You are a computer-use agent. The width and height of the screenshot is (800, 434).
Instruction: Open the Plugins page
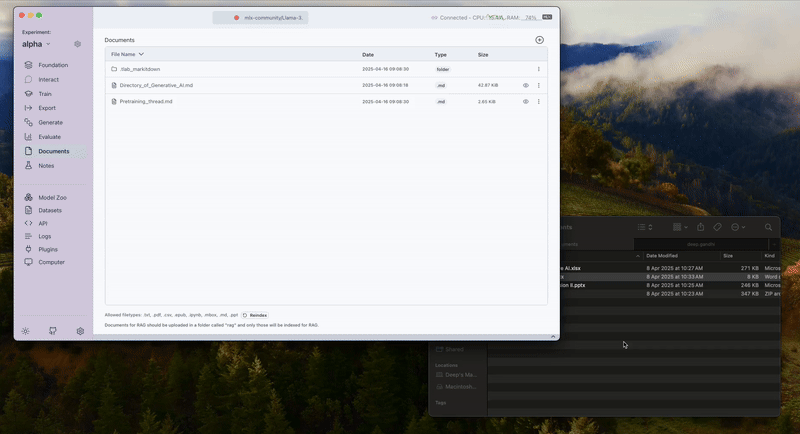(48, 249)
